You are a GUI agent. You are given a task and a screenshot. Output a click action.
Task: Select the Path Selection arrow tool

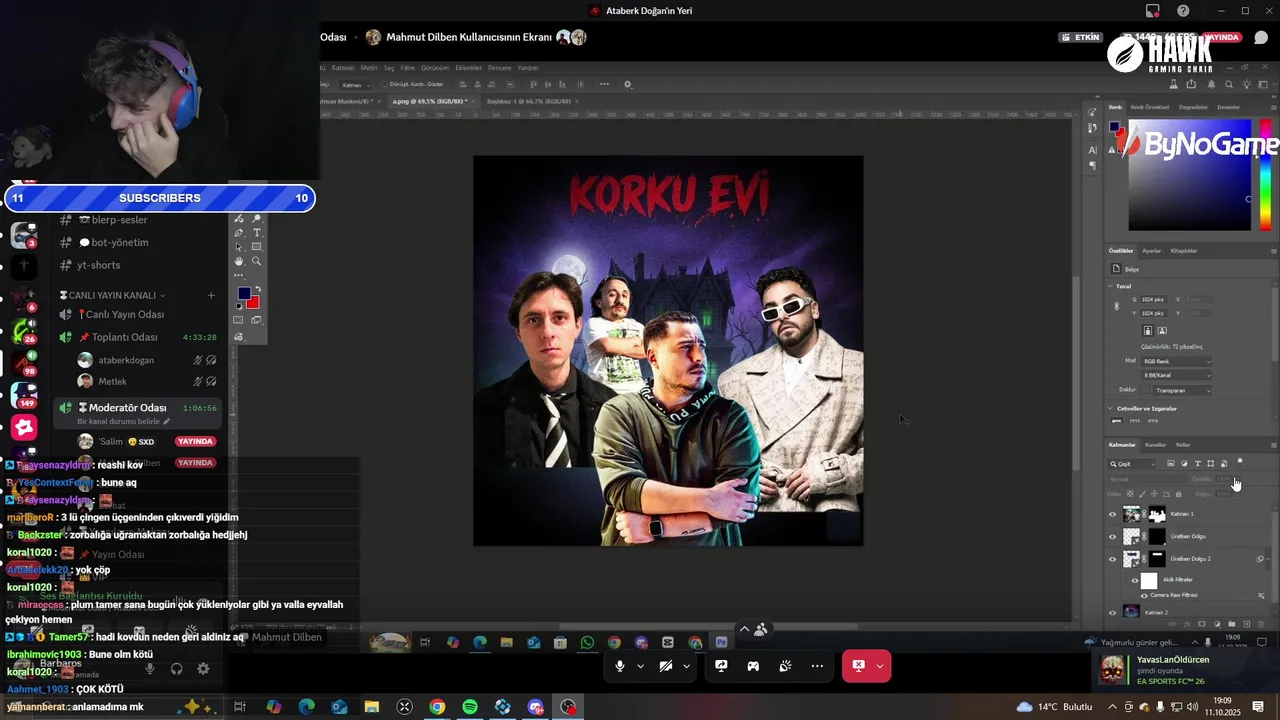(239, 247)
